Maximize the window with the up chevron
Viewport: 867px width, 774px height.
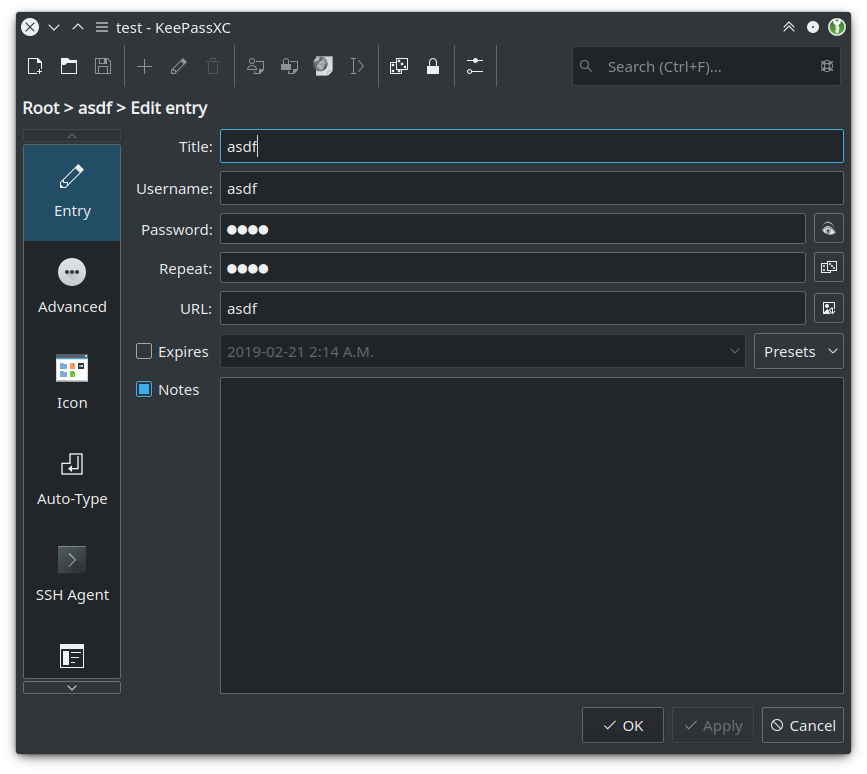[78, 27]
